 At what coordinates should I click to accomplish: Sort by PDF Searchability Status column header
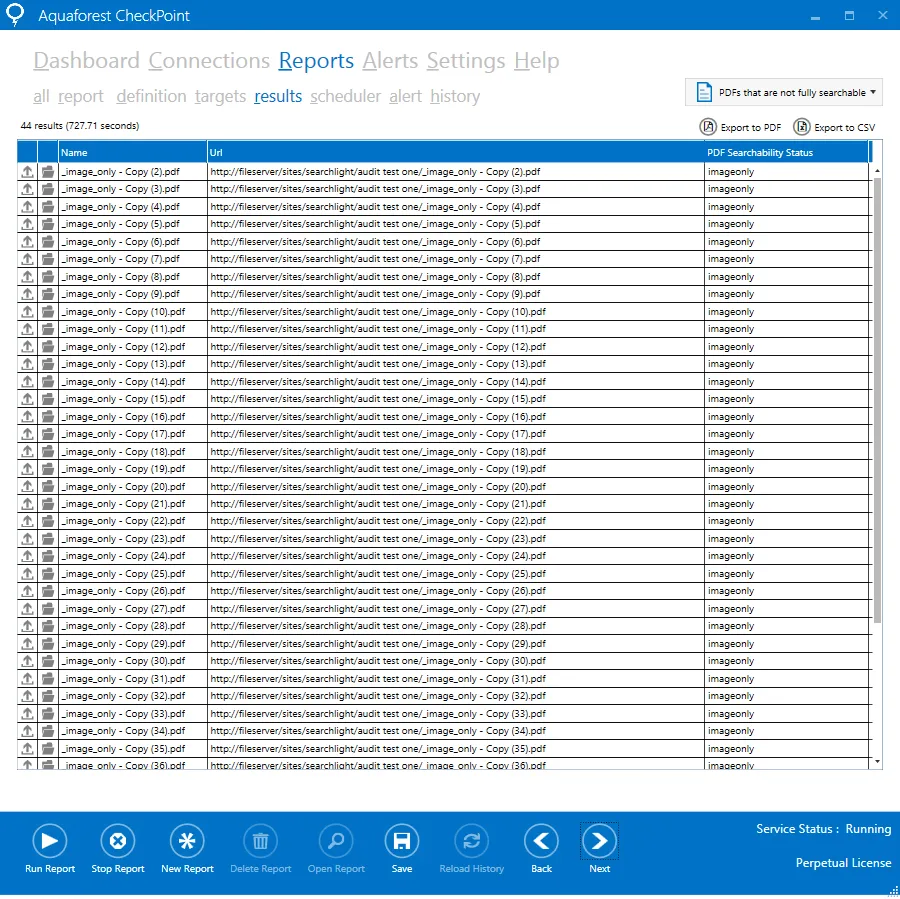click(786, 152)
